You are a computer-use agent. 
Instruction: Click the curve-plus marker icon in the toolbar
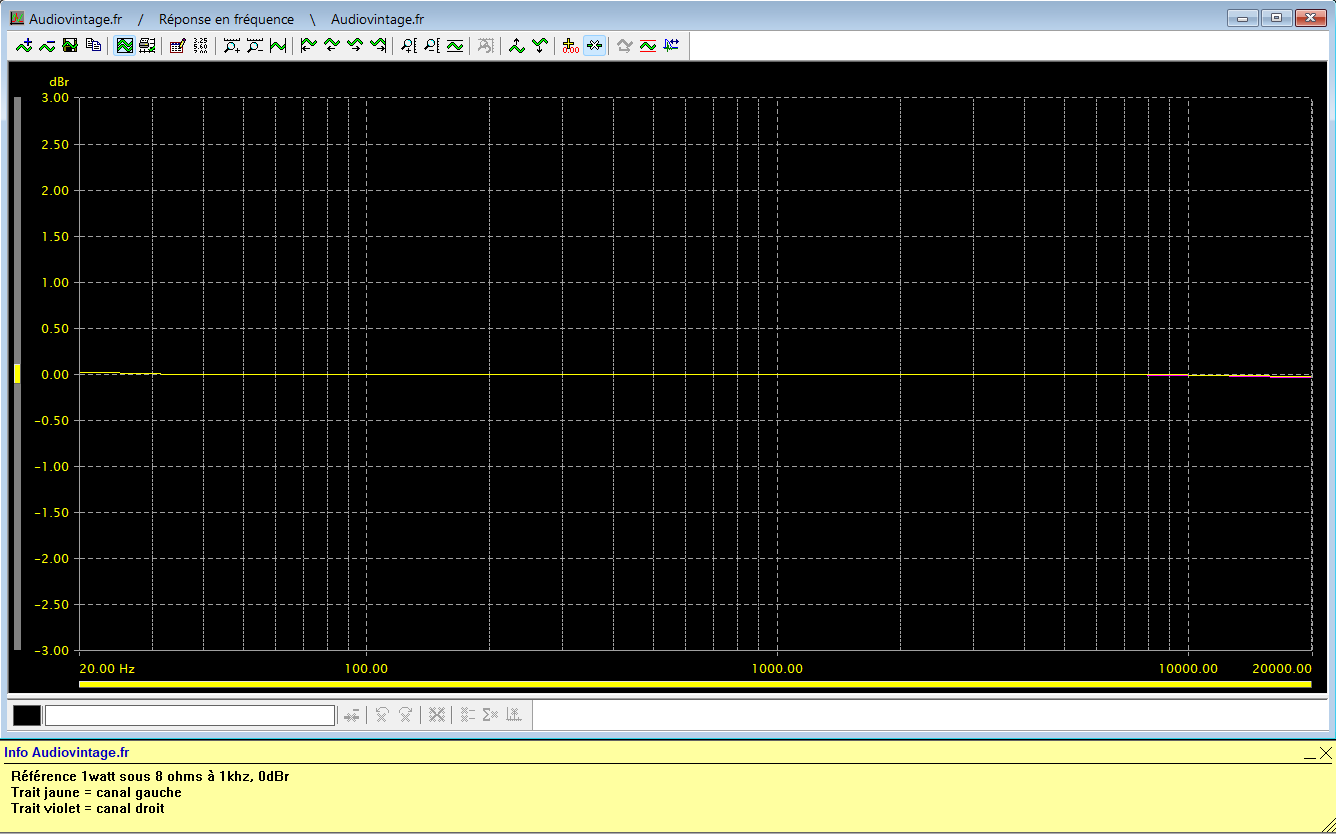coord(22,45)
